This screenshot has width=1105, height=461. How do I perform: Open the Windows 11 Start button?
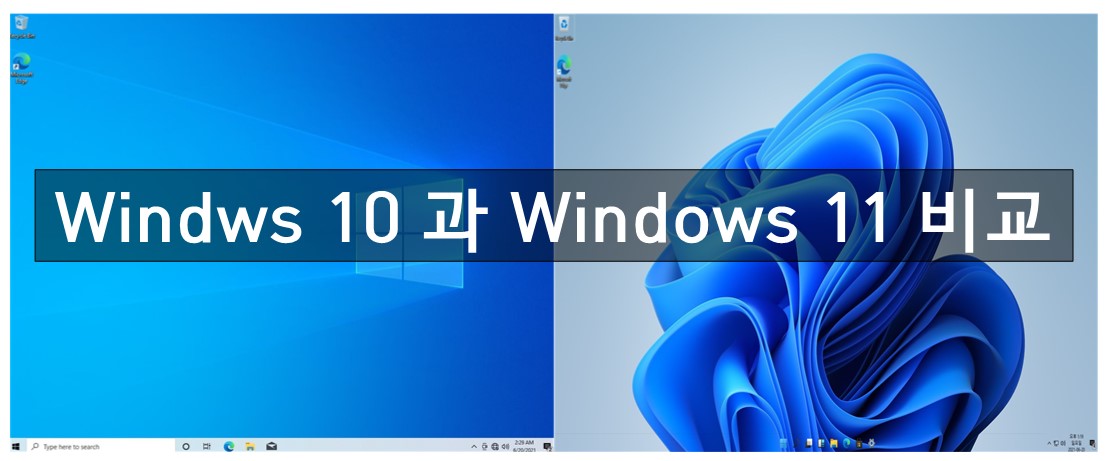click(x=783, y=443)
